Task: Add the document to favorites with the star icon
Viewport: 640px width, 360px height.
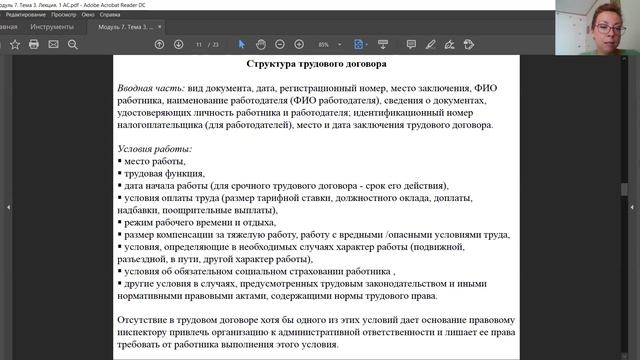Action: point(15,44)
